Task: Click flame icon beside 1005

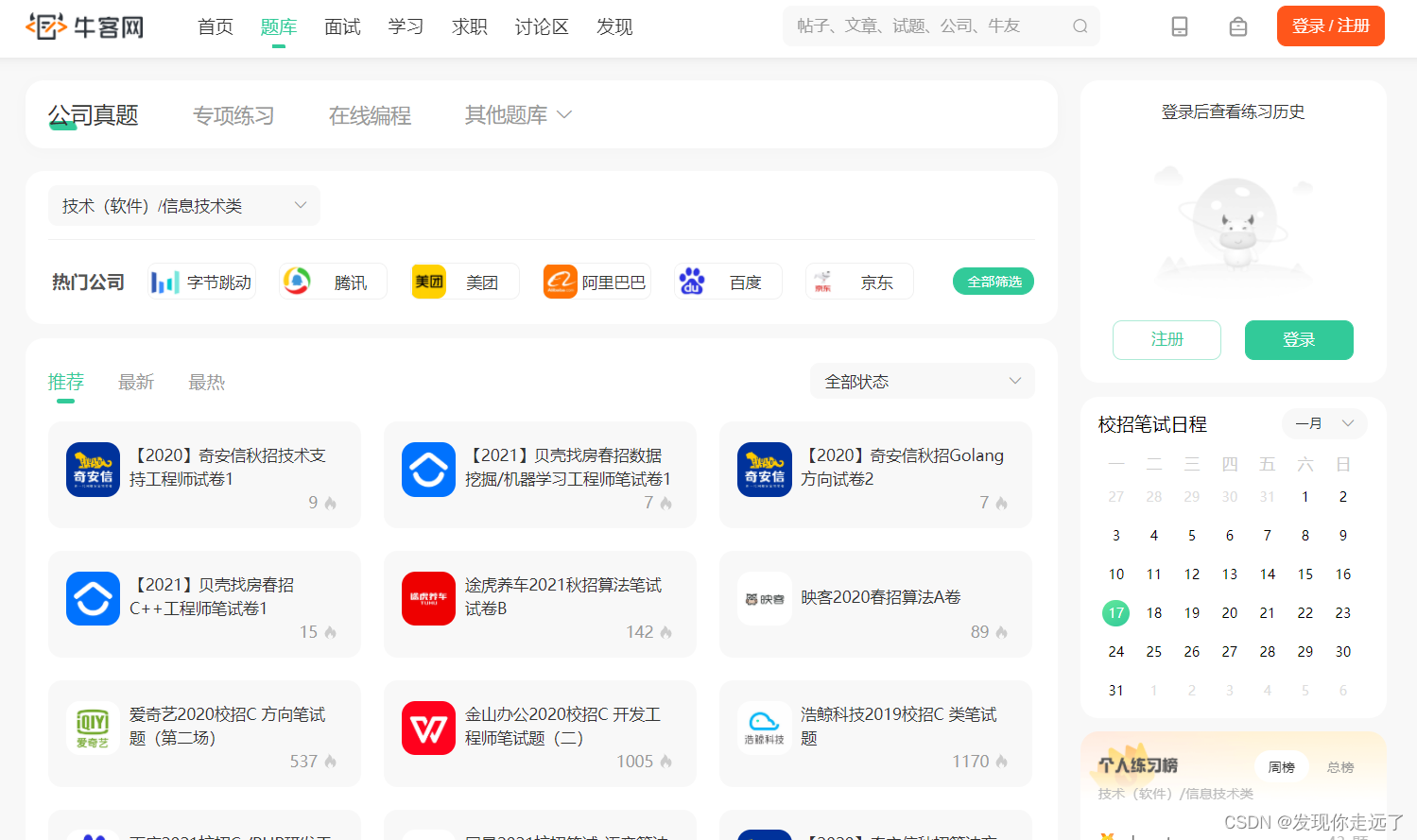Action: pos(665,762)
